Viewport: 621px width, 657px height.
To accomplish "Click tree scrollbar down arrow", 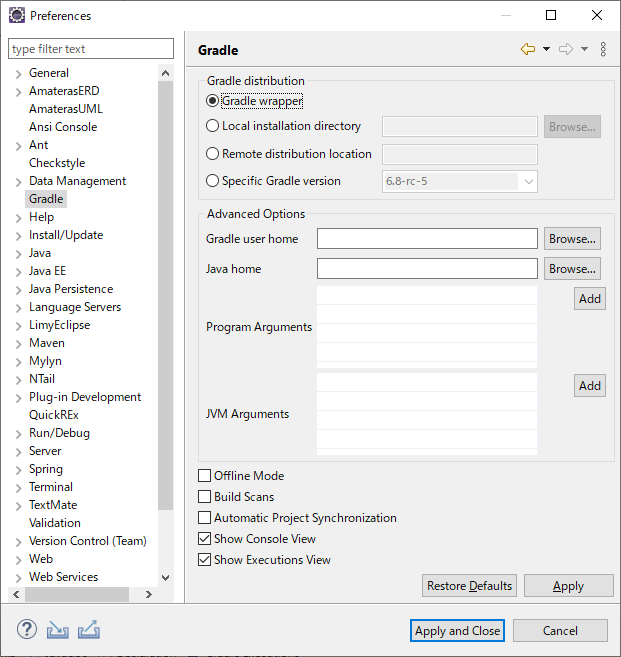I will click(166, 578).
